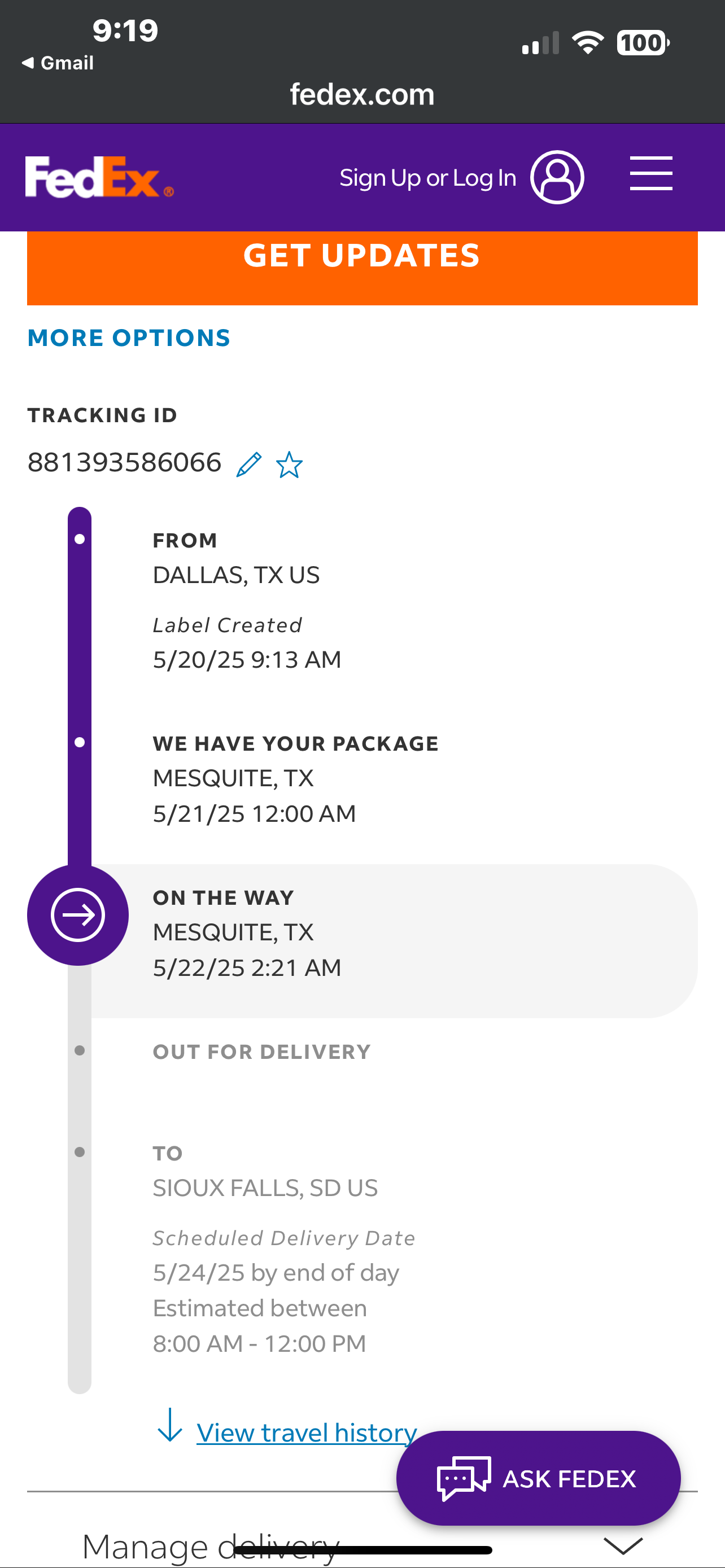Click Sign Up or Log In
This screenshot has height=1568, width=725.
pyautogui.click(x=427, y=178)
